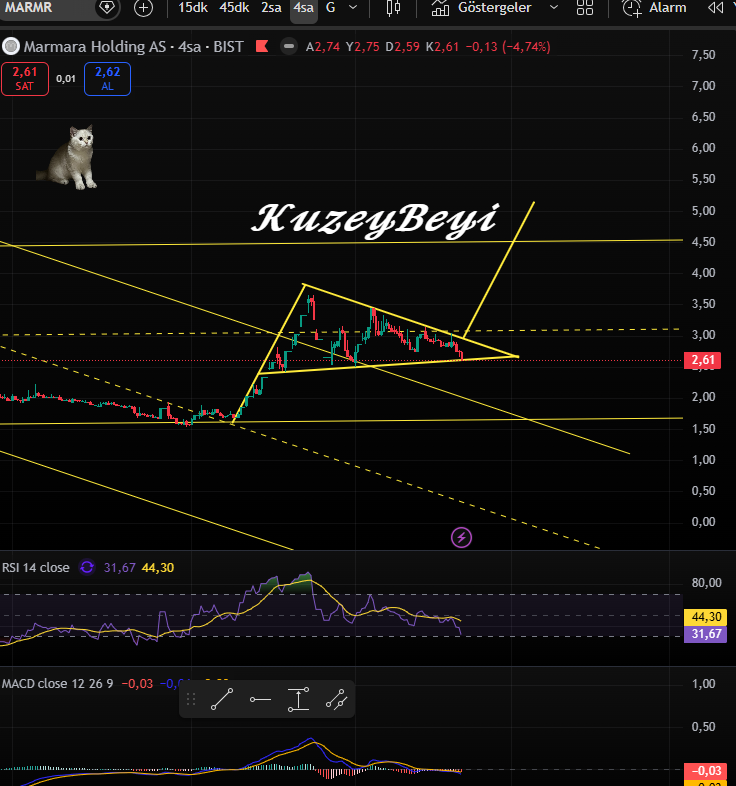The width and height of the screenshot is (736, 786).
Task: Click the red flag icon by BIST
Action: click(262, 47)
